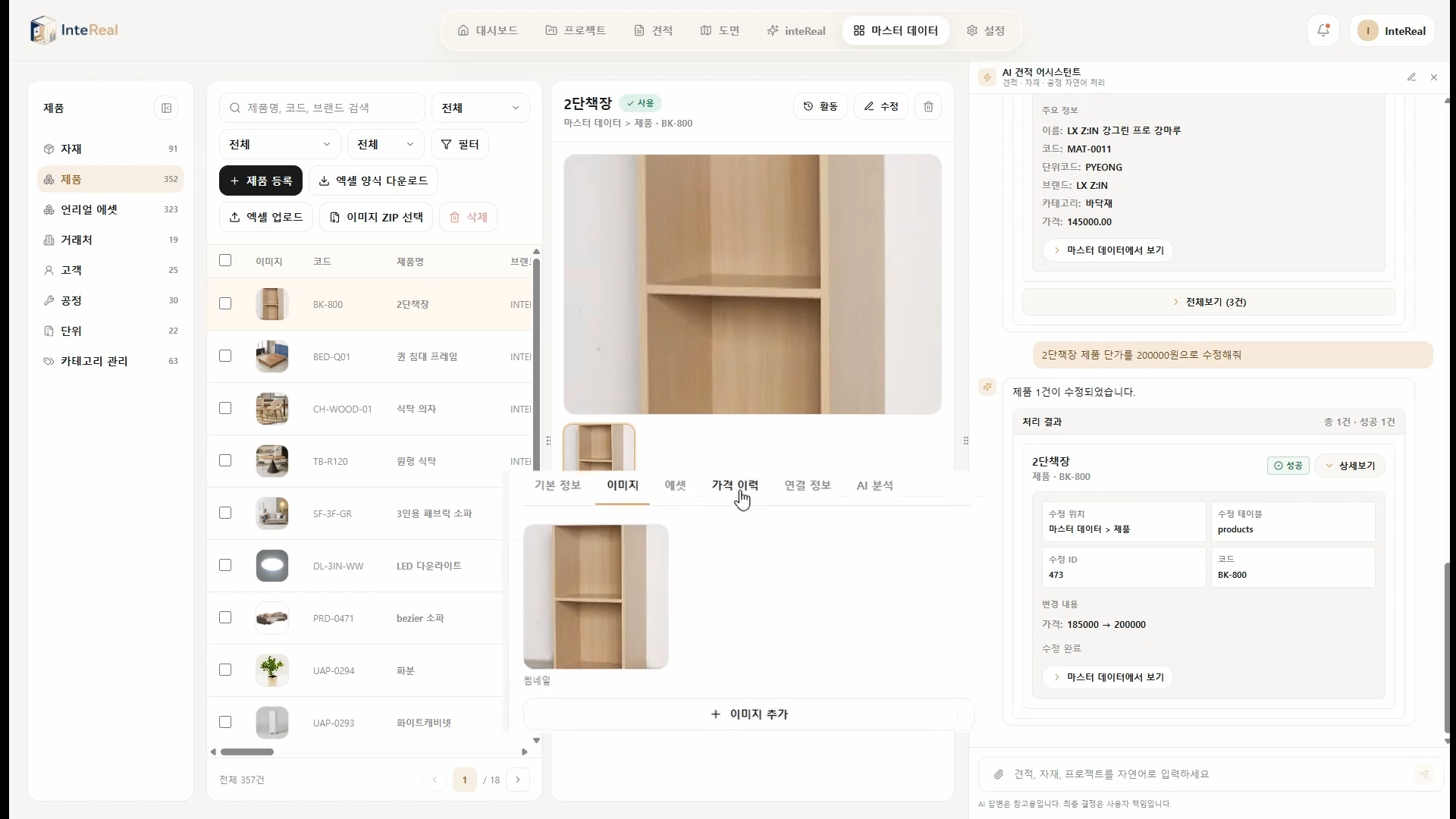Expand 마스터 데이터에서 보기 under MAT-0011
This screenshot has width=1456, height=819.
[x=1108, y=250]
